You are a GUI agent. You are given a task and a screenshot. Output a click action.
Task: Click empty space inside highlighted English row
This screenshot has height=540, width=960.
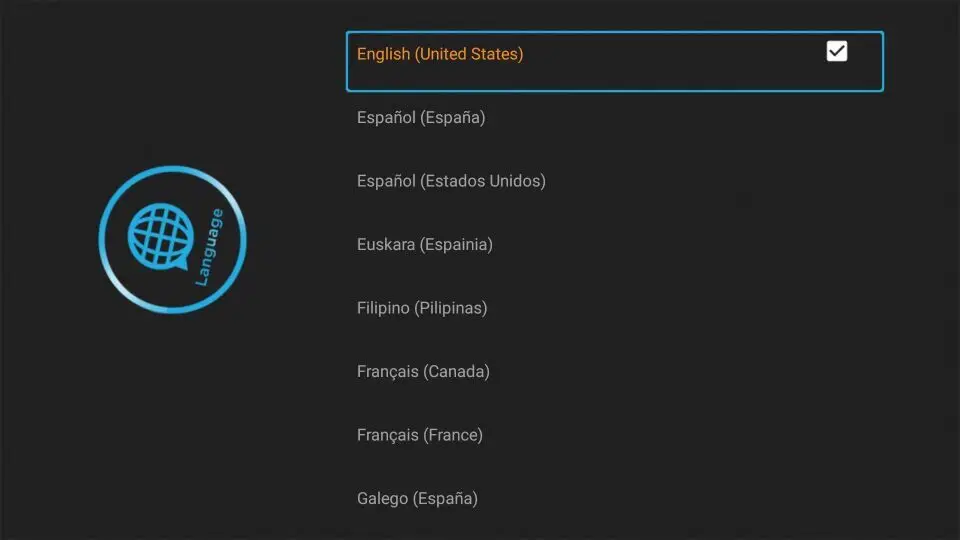click(673, 61)
